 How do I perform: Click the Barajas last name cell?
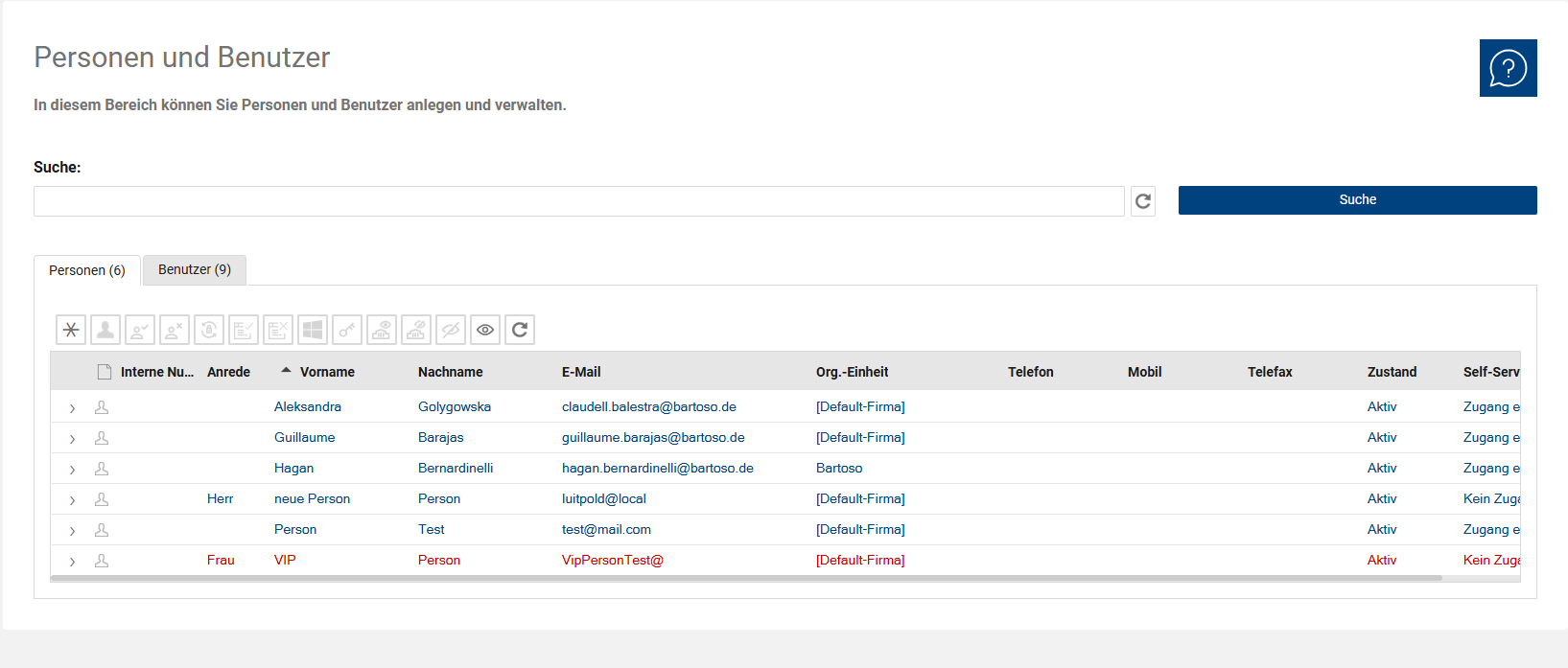tap(440, 437)
